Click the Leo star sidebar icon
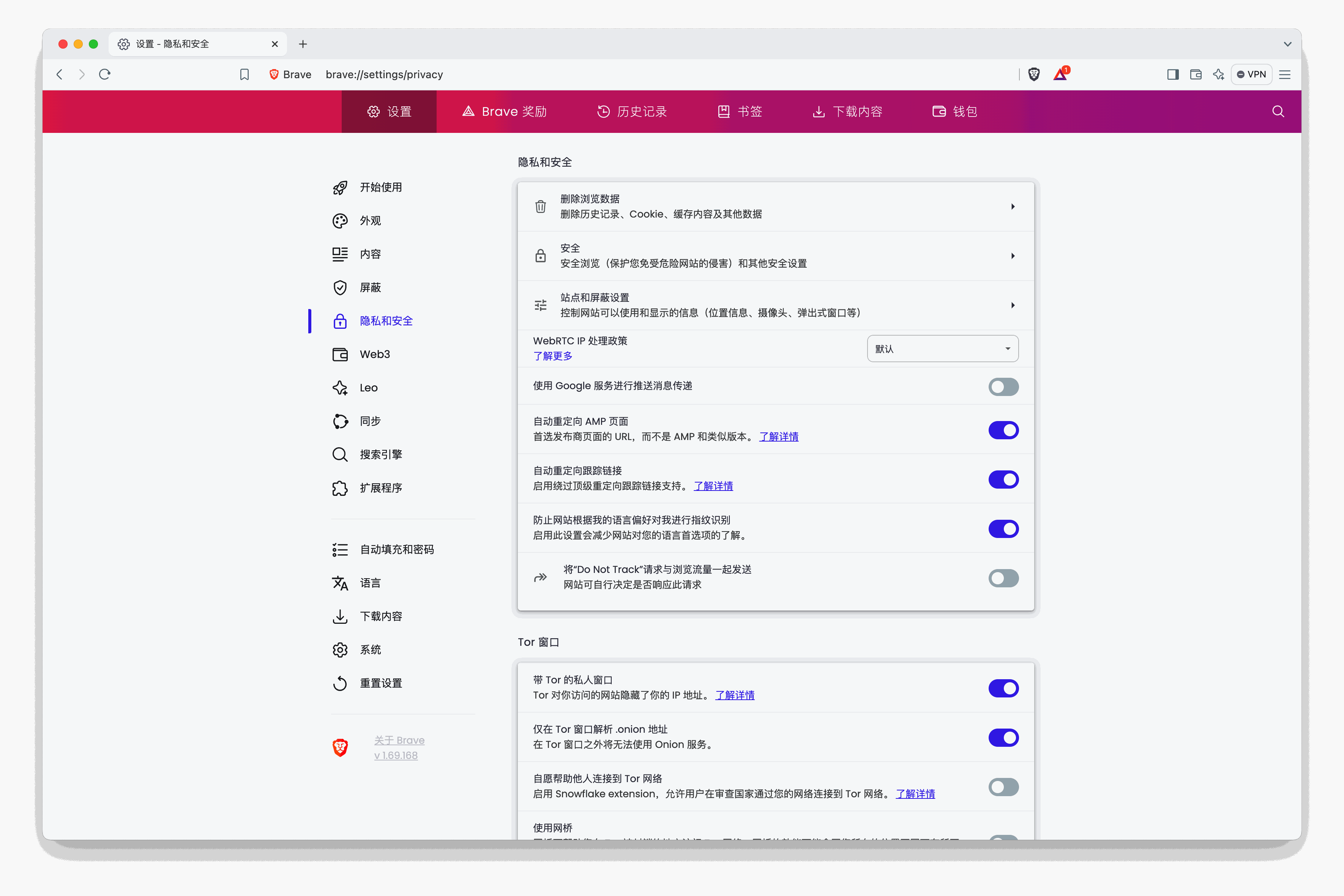 click(x=340, y=388)
